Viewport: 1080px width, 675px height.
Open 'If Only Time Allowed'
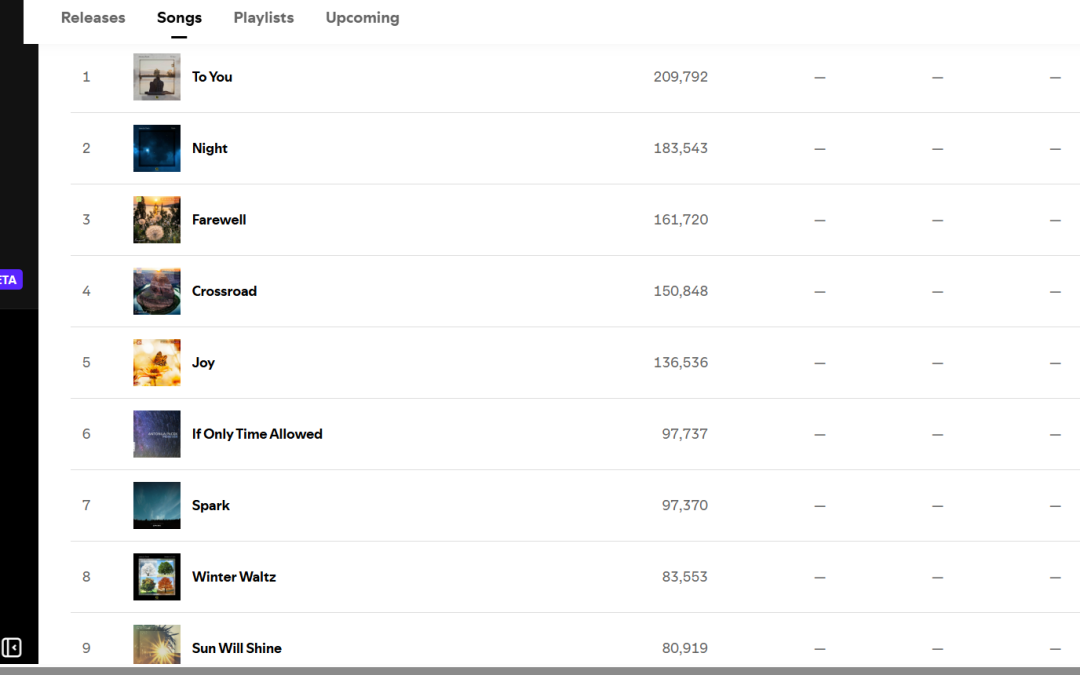pos(257,433)
